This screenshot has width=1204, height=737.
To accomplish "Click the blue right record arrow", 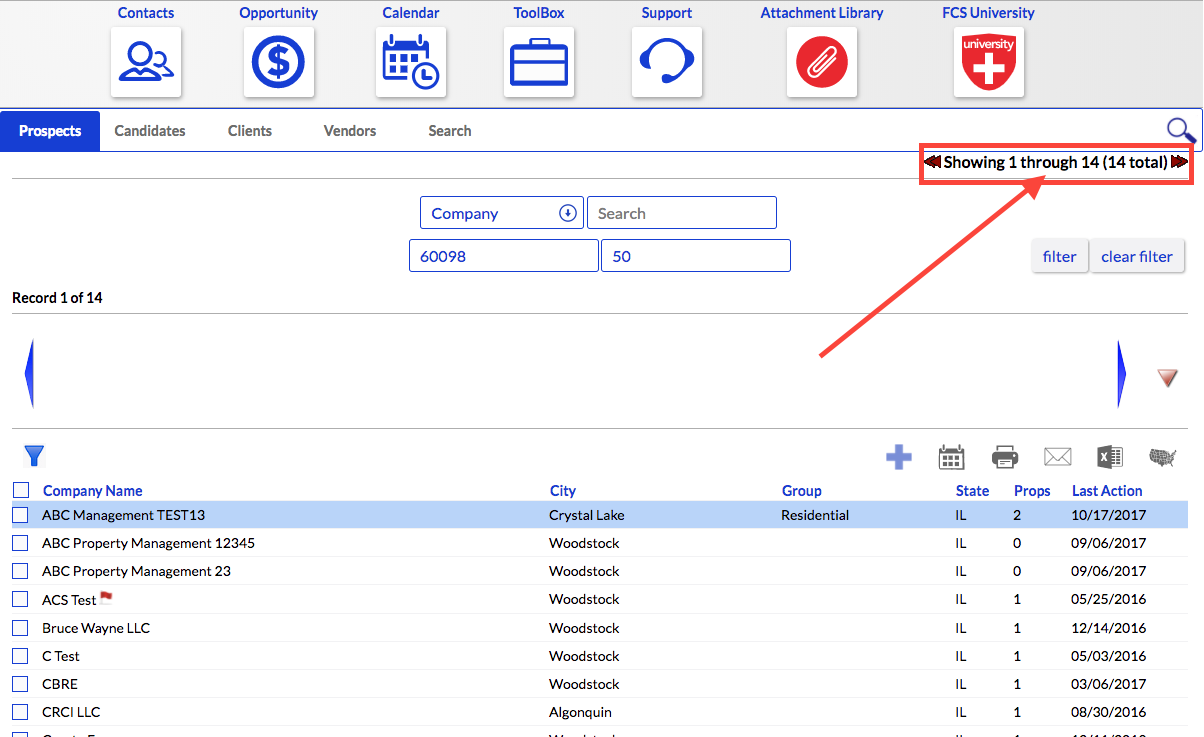I will pos(1122,374).
